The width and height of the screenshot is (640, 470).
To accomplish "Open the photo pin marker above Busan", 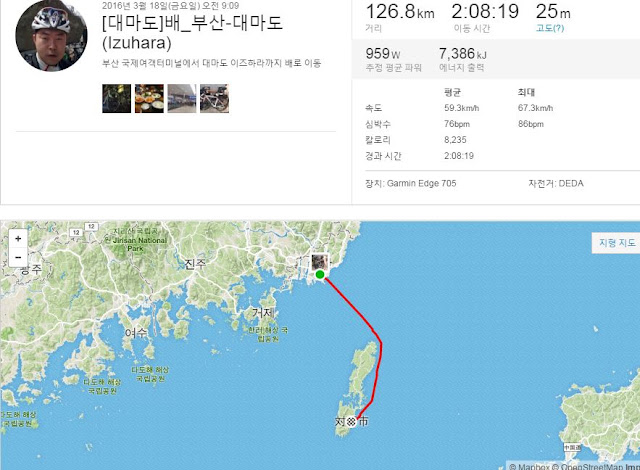I will coord(320,262).
